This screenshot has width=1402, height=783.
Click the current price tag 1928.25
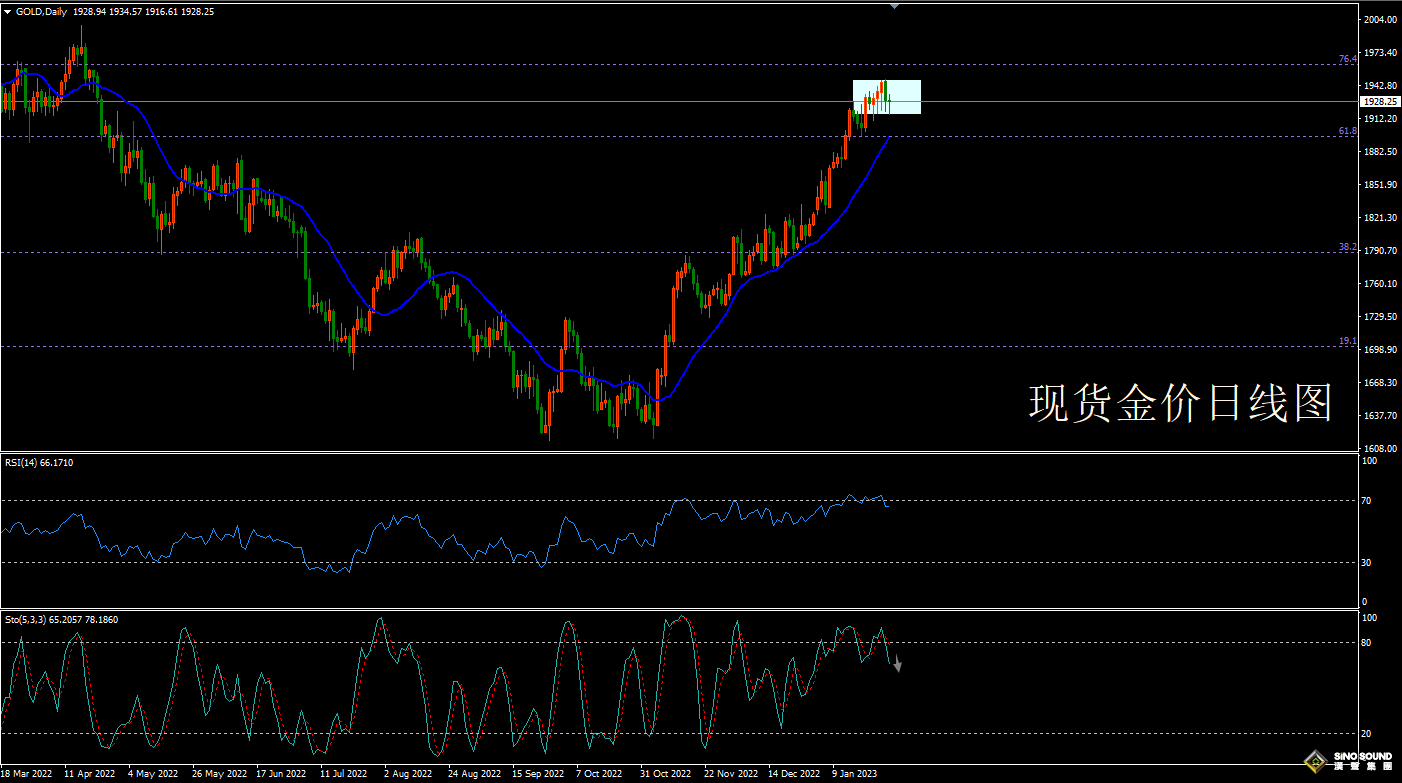click(x=1381, y=101)
